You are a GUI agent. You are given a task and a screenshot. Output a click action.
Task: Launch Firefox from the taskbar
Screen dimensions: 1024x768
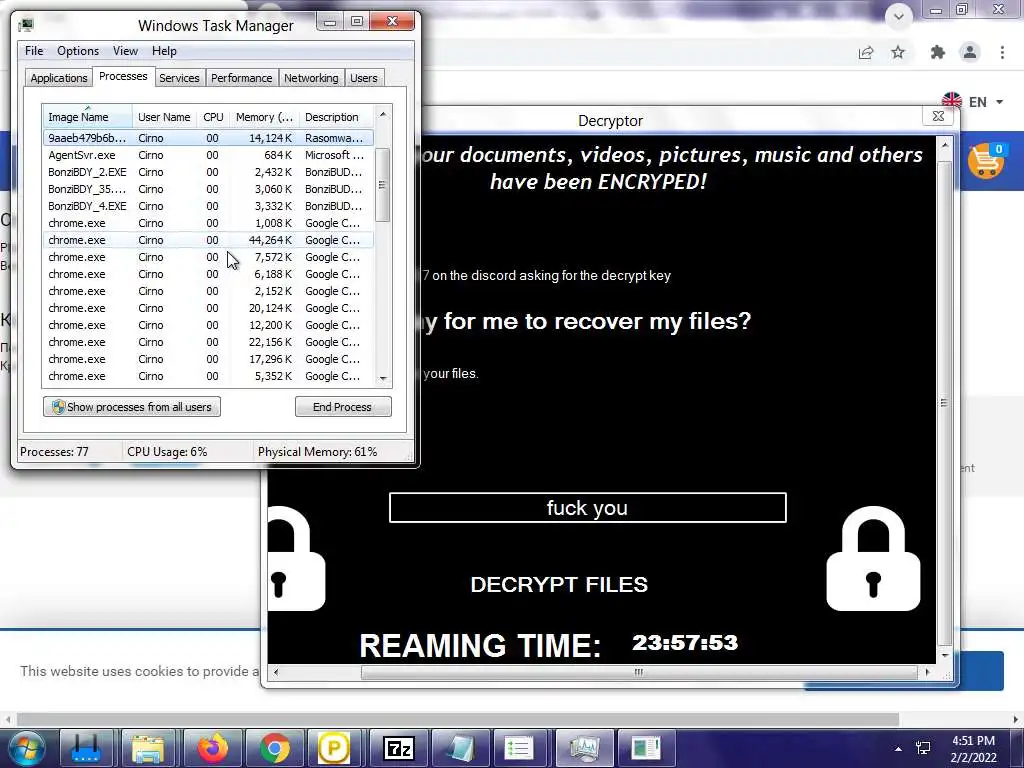(212, 748)
